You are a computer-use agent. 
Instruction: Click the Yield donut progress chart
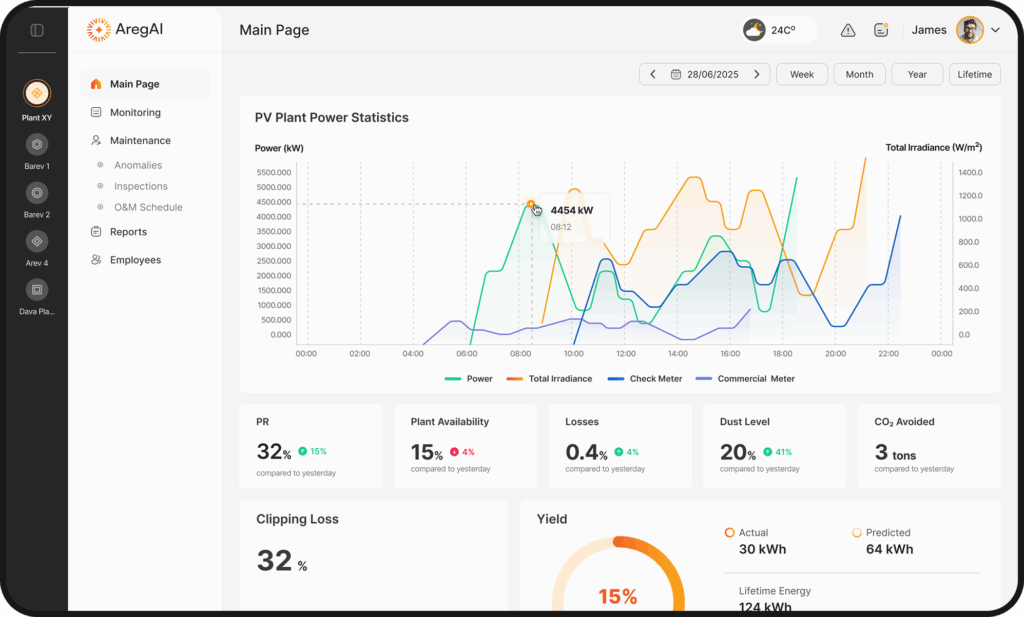(617, 575)
